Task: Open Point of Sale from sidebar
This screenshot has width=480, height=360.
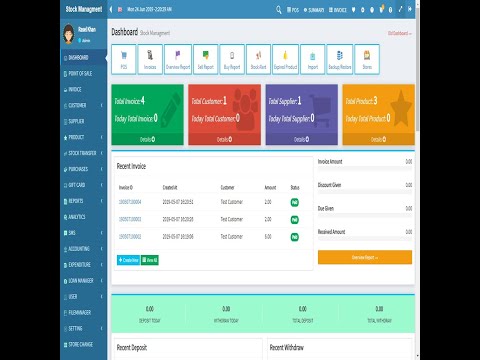Action: 83,73
